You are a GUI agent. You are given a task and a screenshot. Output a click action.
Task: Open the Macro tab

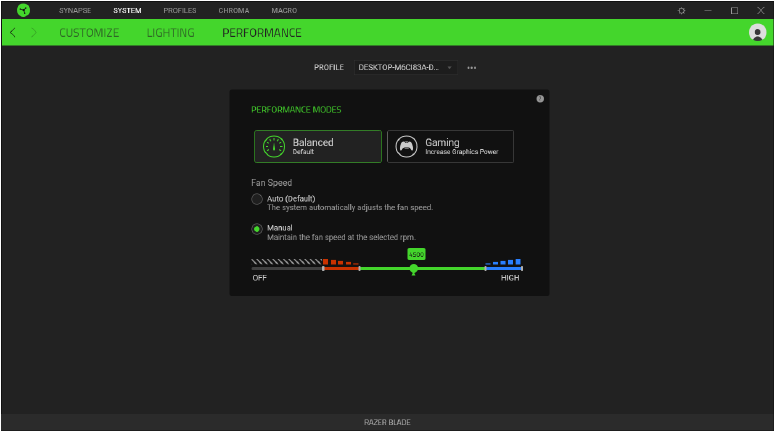click(x=284, y=10)
